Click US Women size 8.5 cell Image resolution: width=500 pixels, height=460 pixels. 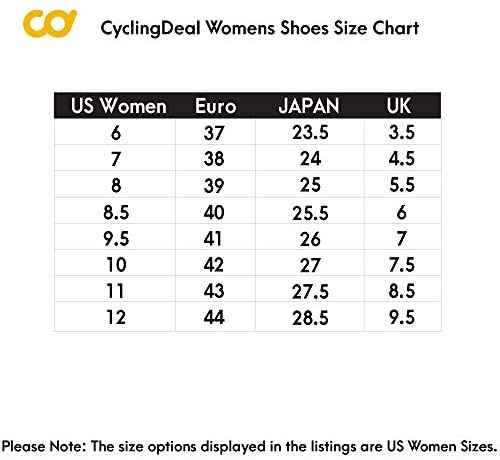click(115, 212)
